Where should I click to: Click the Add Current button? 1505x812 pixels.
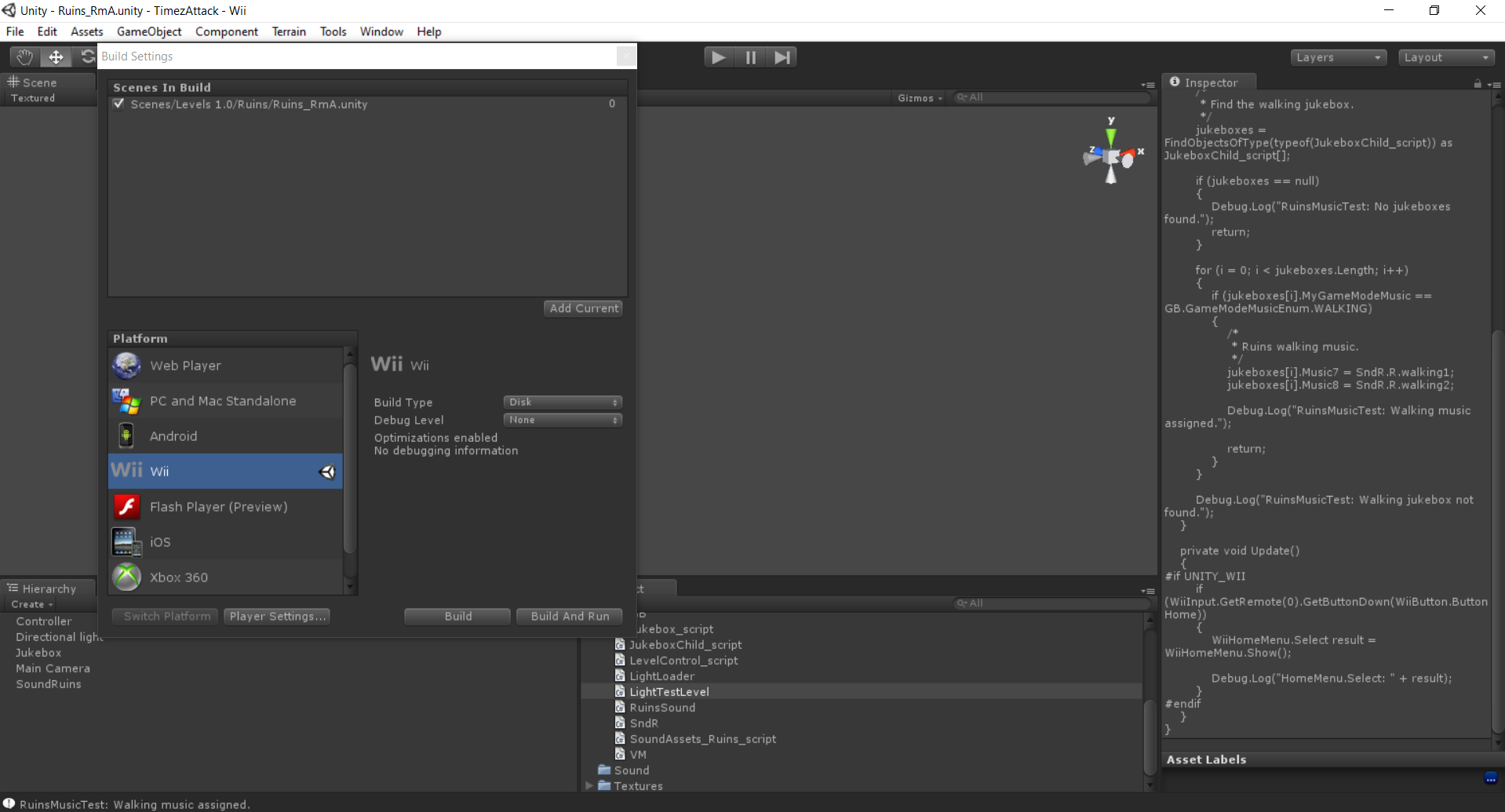point(584,308)
